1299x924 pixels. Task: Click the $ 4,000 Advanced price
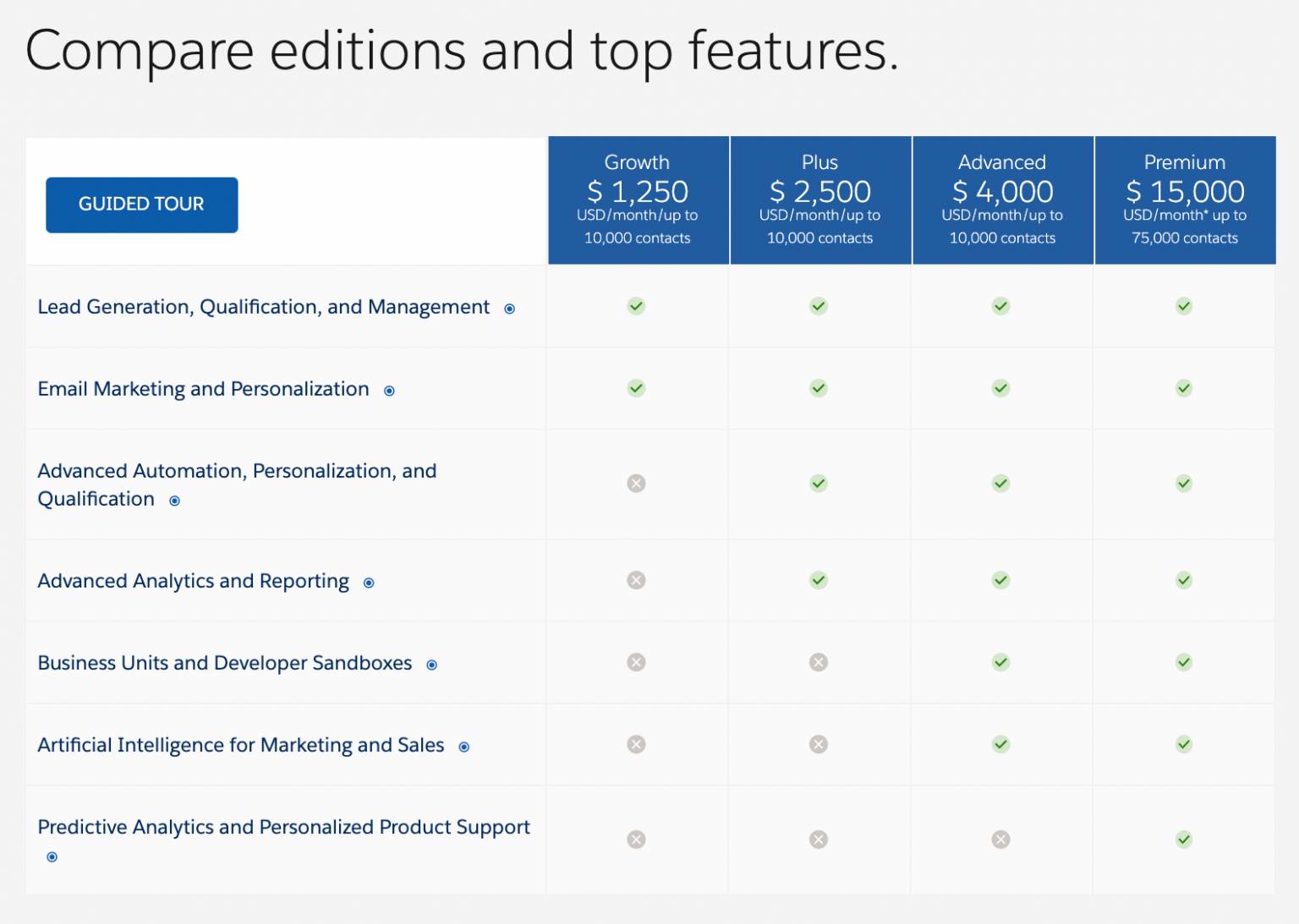(x=1003, y=192)
